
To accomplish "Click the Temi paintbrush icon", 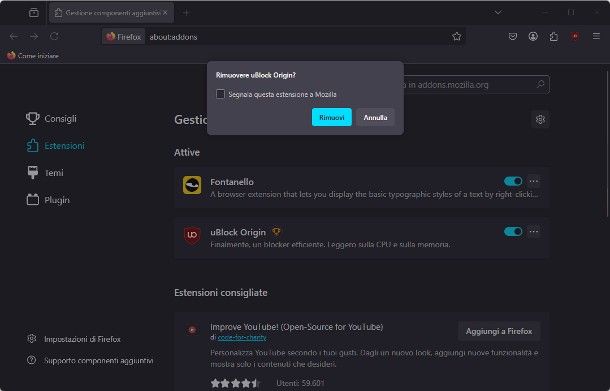I will [x=33, y=172].
